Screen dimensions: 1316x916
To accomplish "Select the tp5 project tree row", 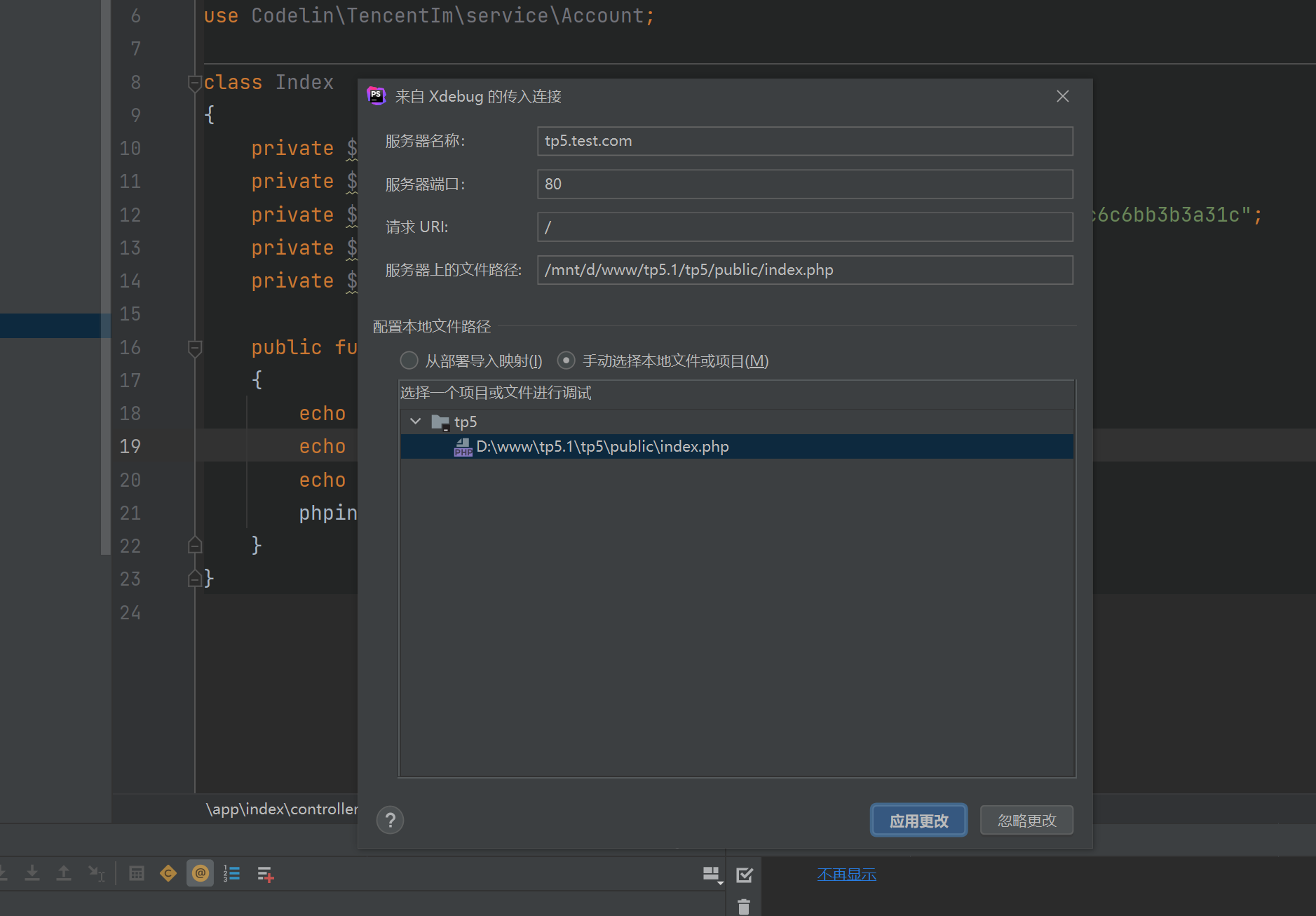I will [737, 422].
